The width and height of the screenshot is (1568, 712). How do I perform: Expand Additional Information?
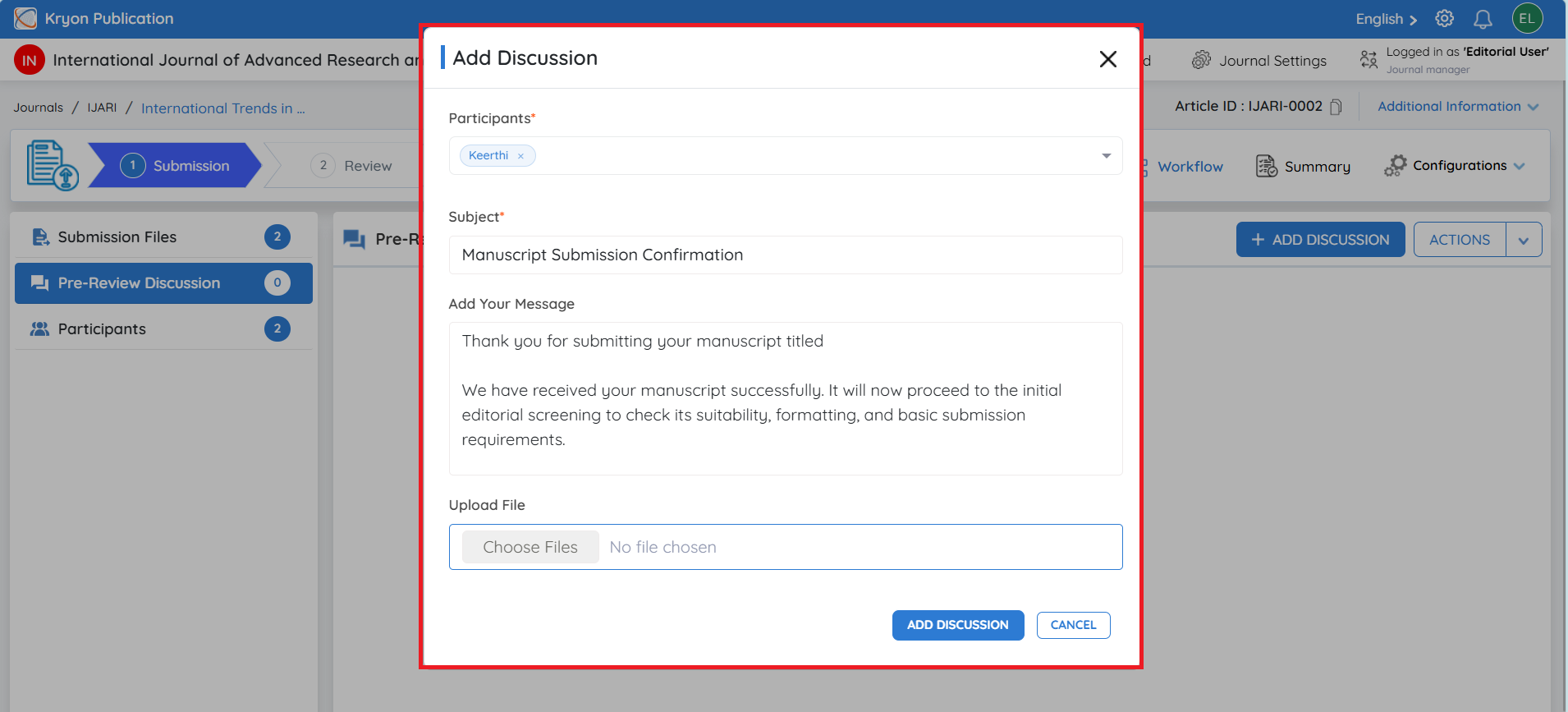[x=1458, y=107]
